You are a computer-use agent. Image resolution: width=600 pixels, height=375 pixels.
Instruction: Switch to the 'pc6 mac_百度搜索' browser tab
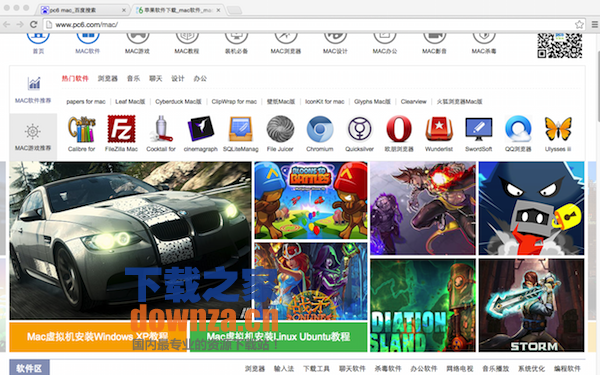[x=83, y=10]
